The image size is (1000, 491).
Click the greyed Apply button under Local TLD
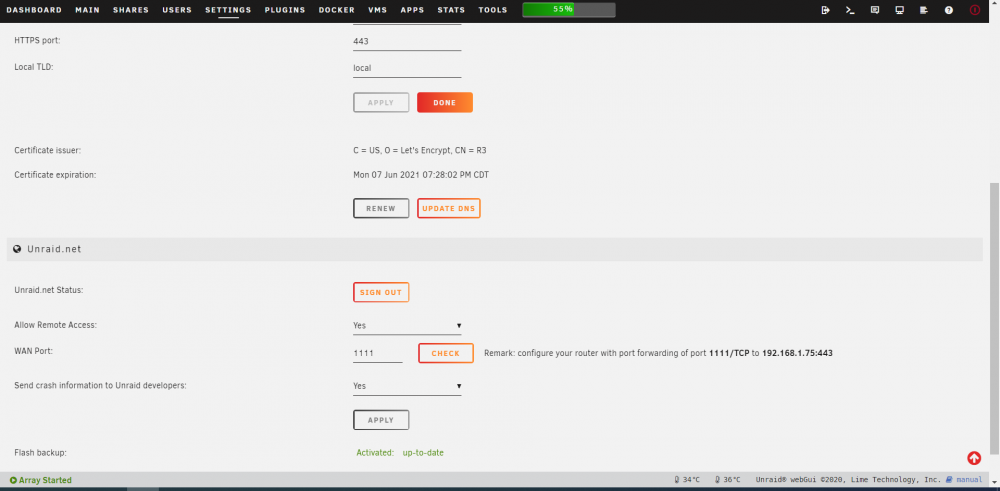pos(381,103)
